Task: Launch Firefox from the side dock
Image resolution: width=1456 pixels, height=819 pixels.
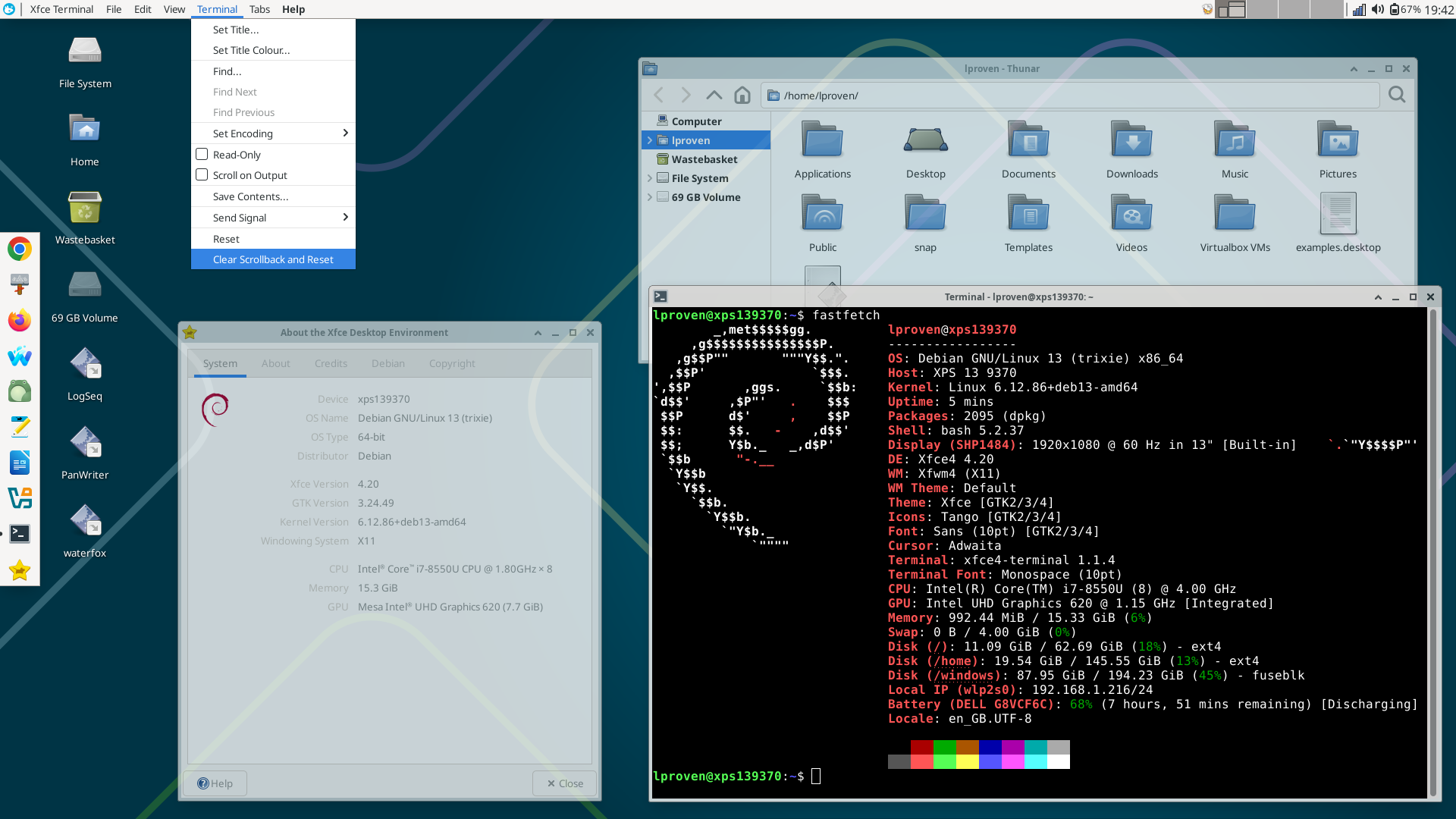Action: (x=20, y=320)
